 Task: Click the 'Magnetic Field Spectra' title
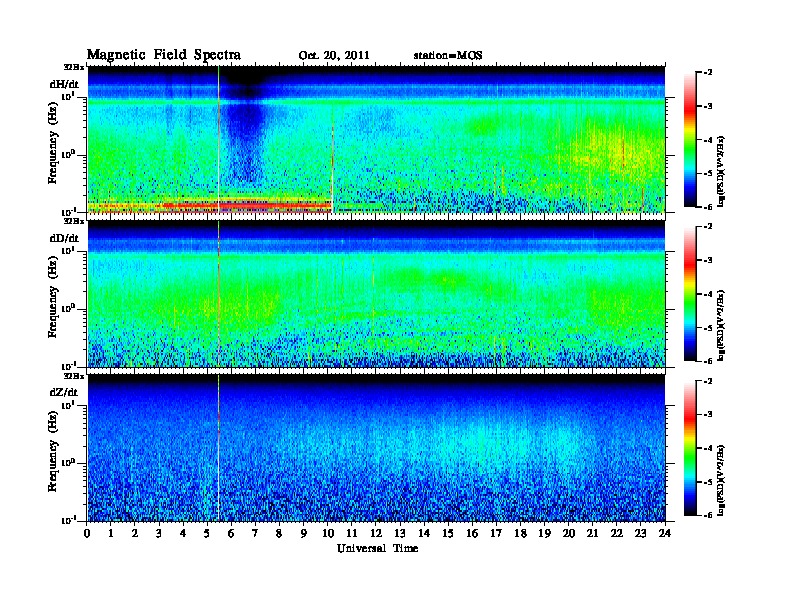pyautogui.click(x=164, y=55)
